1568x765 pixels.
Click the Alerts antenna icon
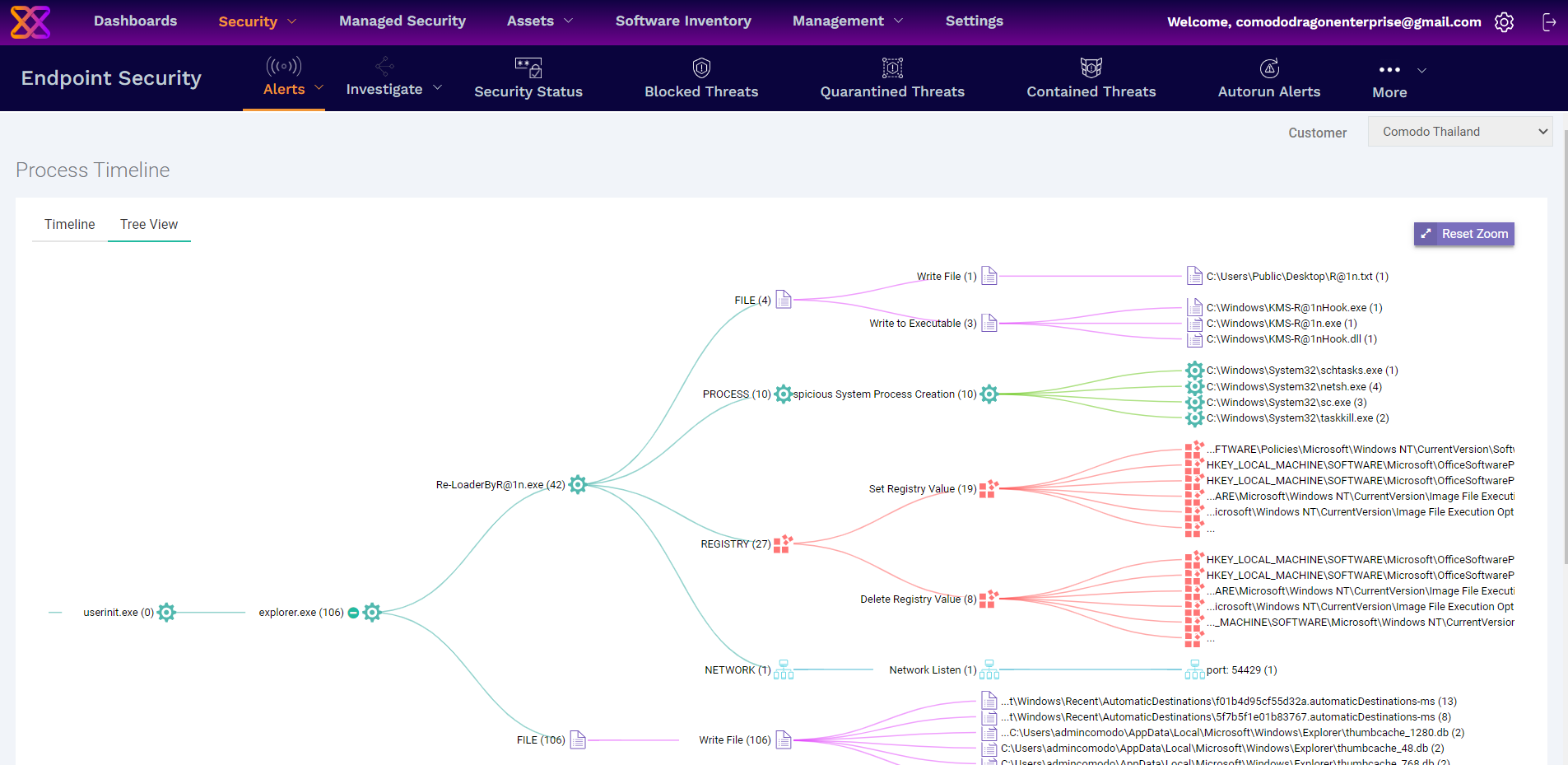(283, 67)
